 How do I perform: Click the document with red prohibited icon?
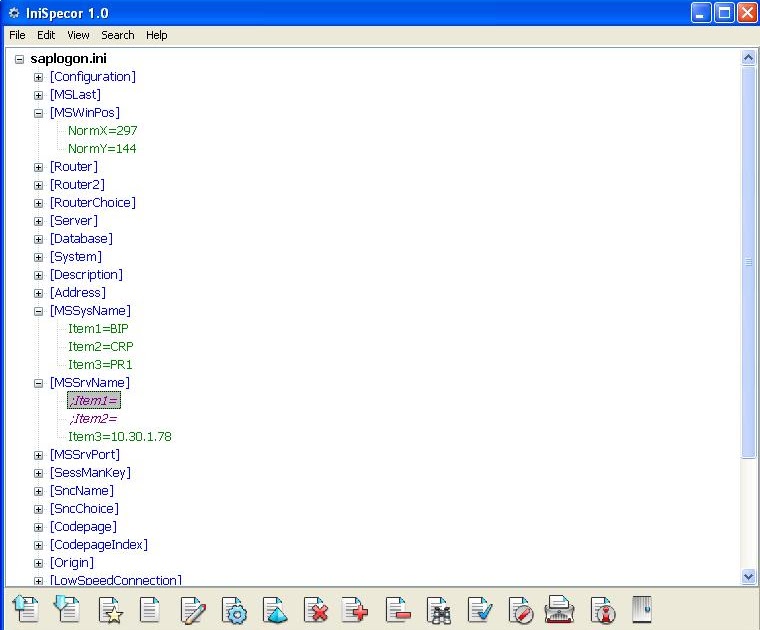pos(521,611)
